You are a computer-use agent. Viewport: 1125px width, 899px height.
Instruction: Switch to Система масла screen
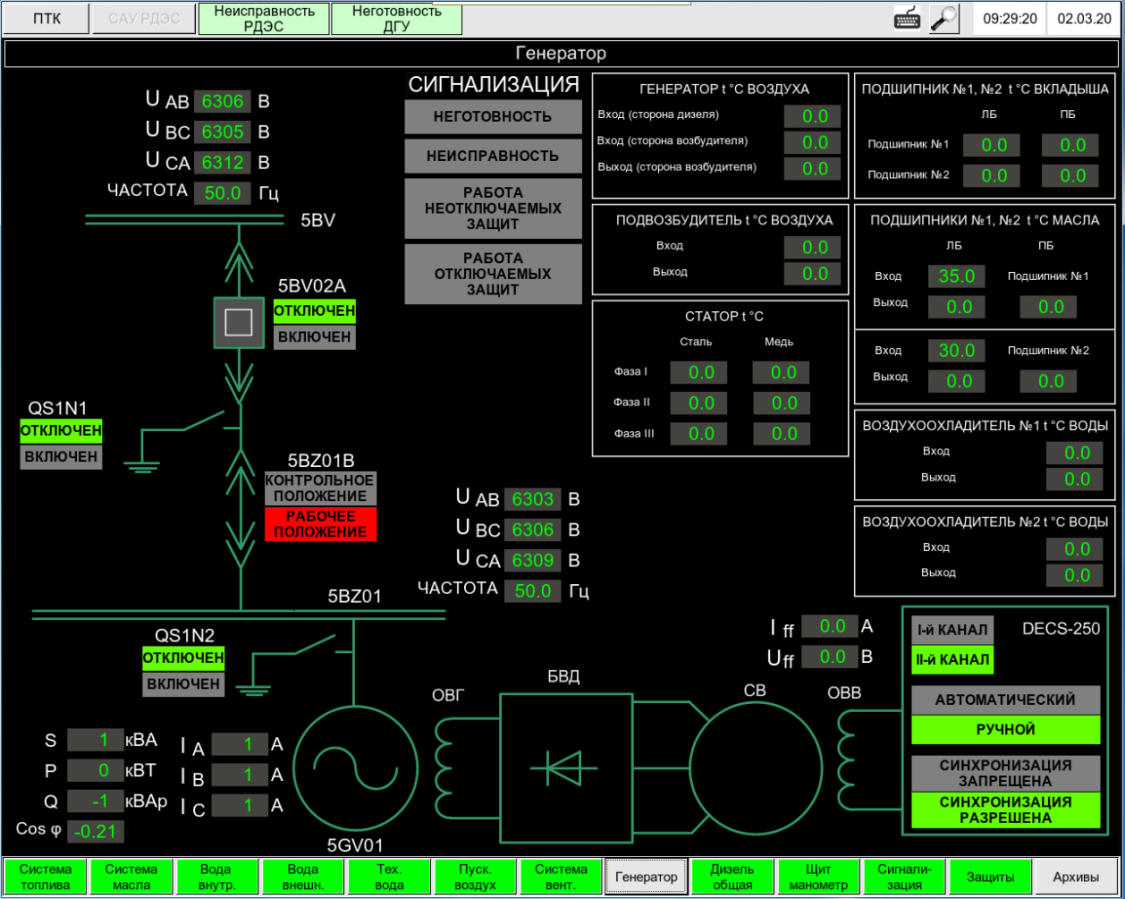pyautogui.click(x=131, y=877)
